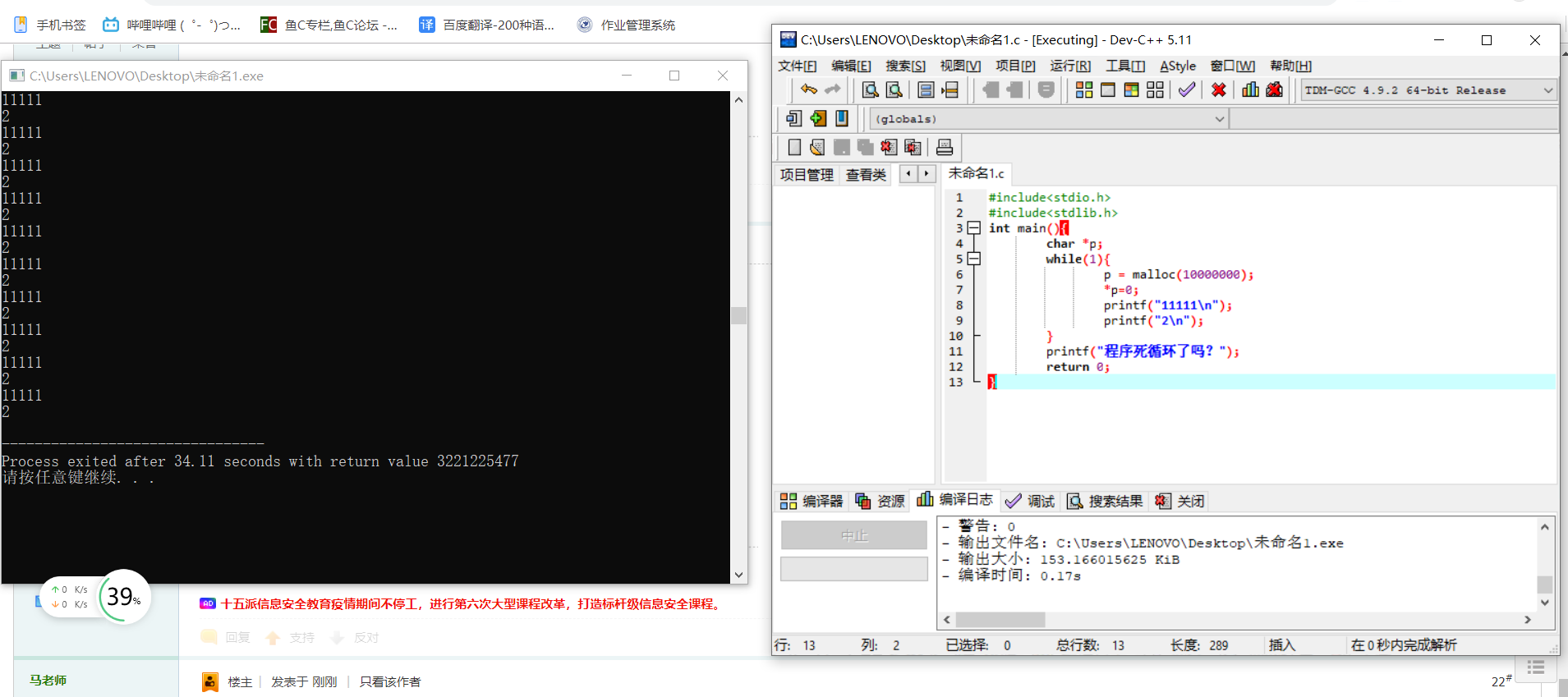The image size is (1568, 697).
Task: Open the 手机书签 bookmark in browser
Action: click(50, 25)
